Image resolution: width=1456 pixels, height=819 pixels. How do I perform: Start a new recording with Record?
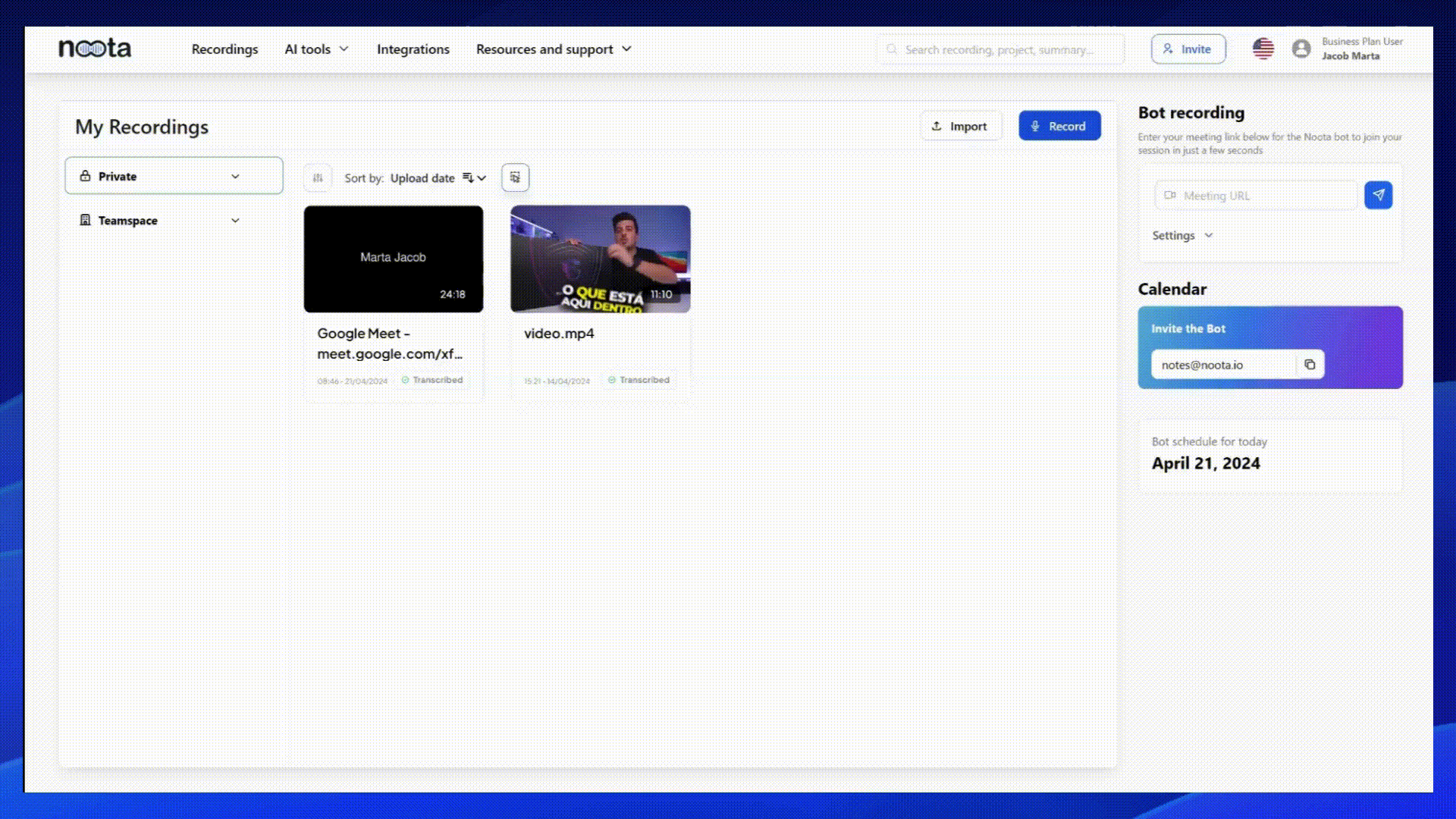pyautogui.click(x=1059, y=126)
